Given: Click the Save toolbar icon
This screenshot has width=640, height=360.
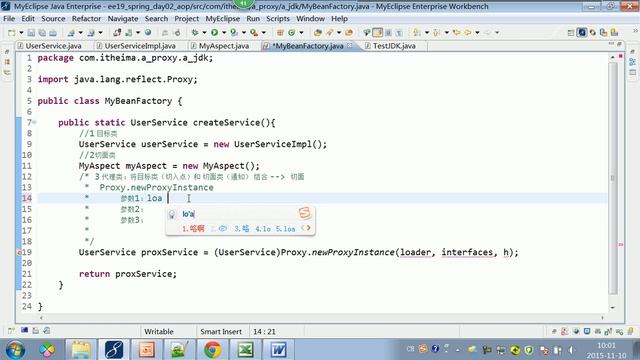Looking at the screenshot, I should point(31,33).
